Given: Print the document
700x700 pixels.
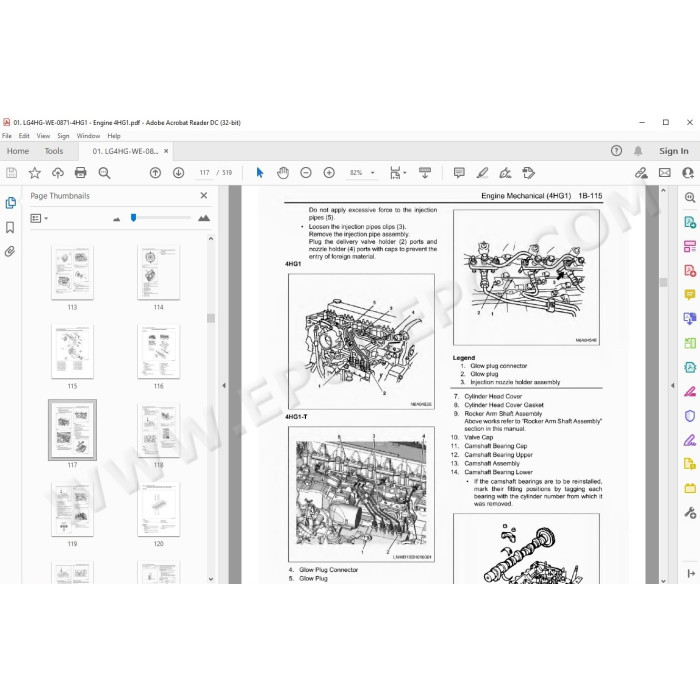Looking at the screenshot, I should (x=80, y=173).
